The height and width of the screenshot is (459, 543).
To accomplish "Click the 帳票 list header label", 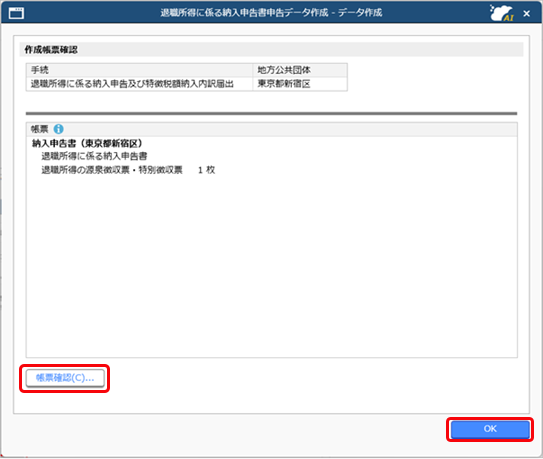I will pyautogui.click(x=39, y=129).
